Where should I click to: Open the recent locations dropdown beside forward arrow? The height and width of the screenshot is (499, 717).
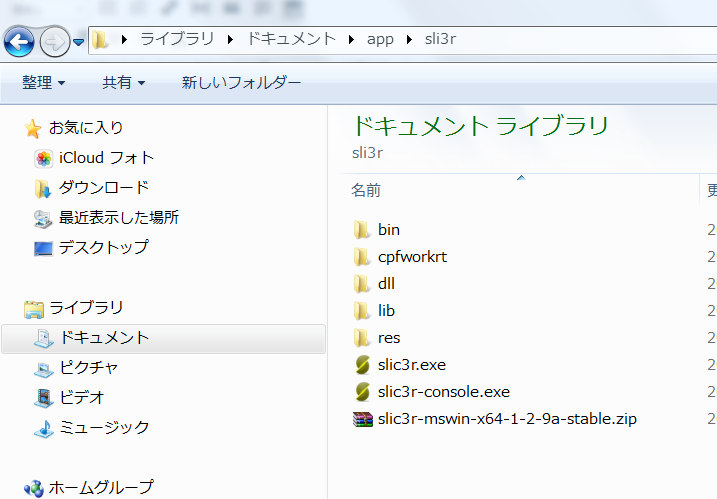(x=79, y=42)
